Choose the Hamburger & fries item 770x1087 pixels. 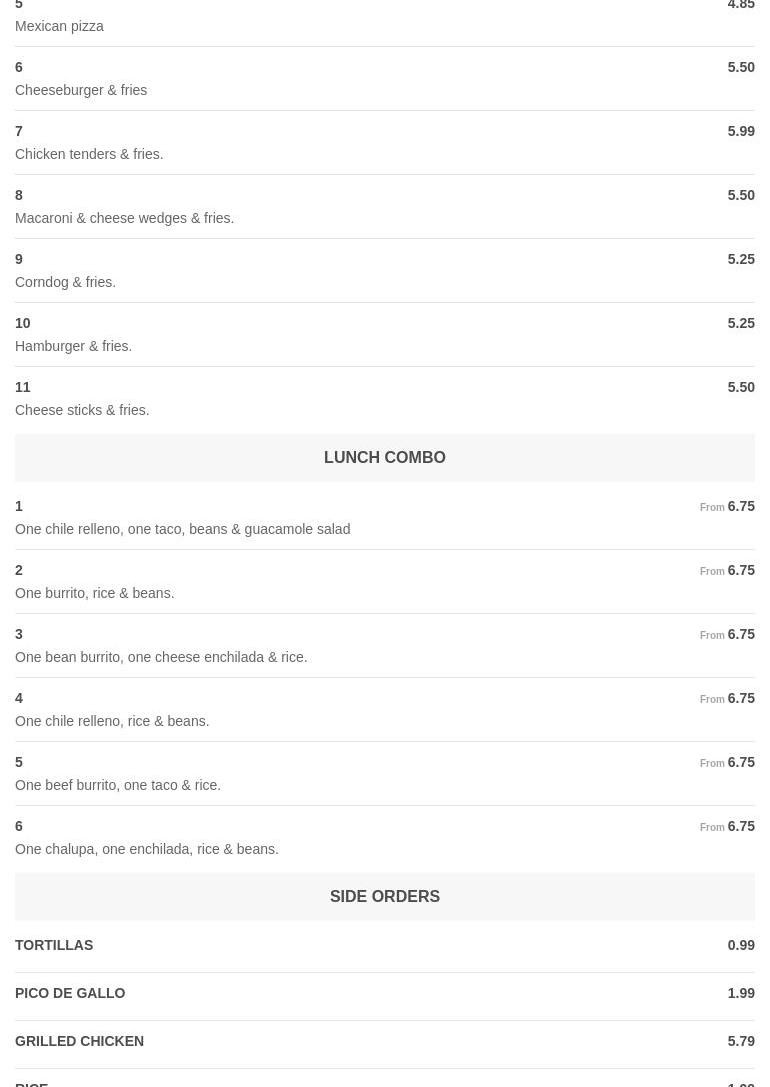(x=73, y=346)
